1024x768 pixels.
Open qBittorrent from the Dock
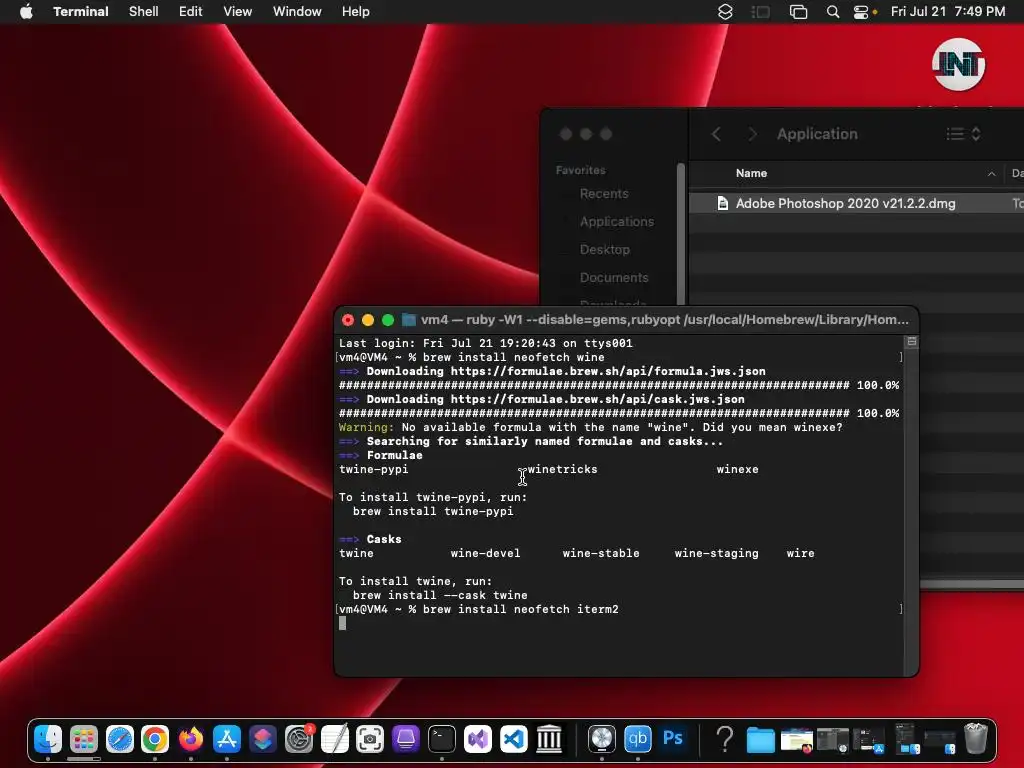tap(637, 739)
